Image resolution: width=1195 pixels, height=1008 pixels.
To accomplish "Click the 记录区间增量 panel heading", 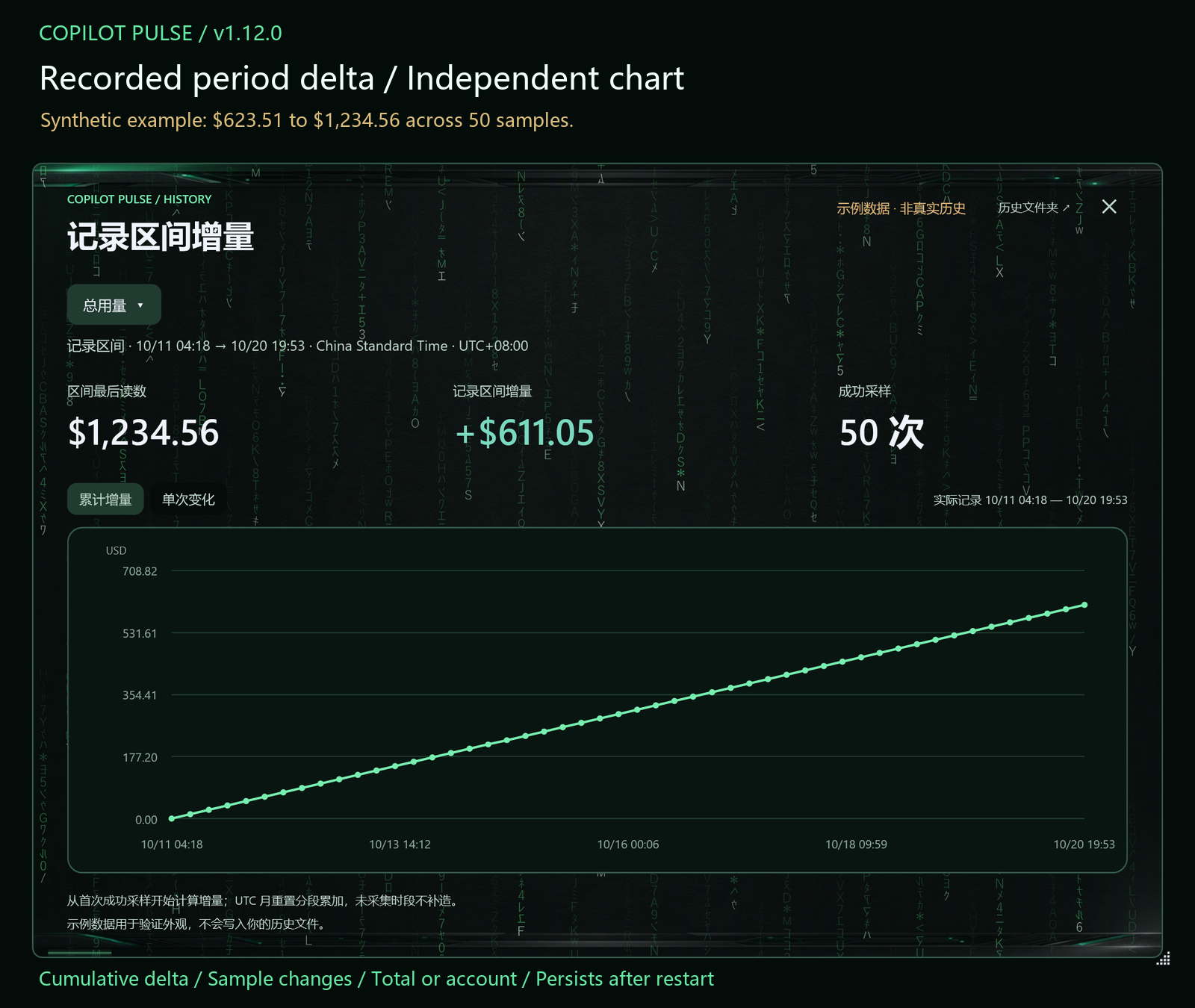I will (161, 237).
